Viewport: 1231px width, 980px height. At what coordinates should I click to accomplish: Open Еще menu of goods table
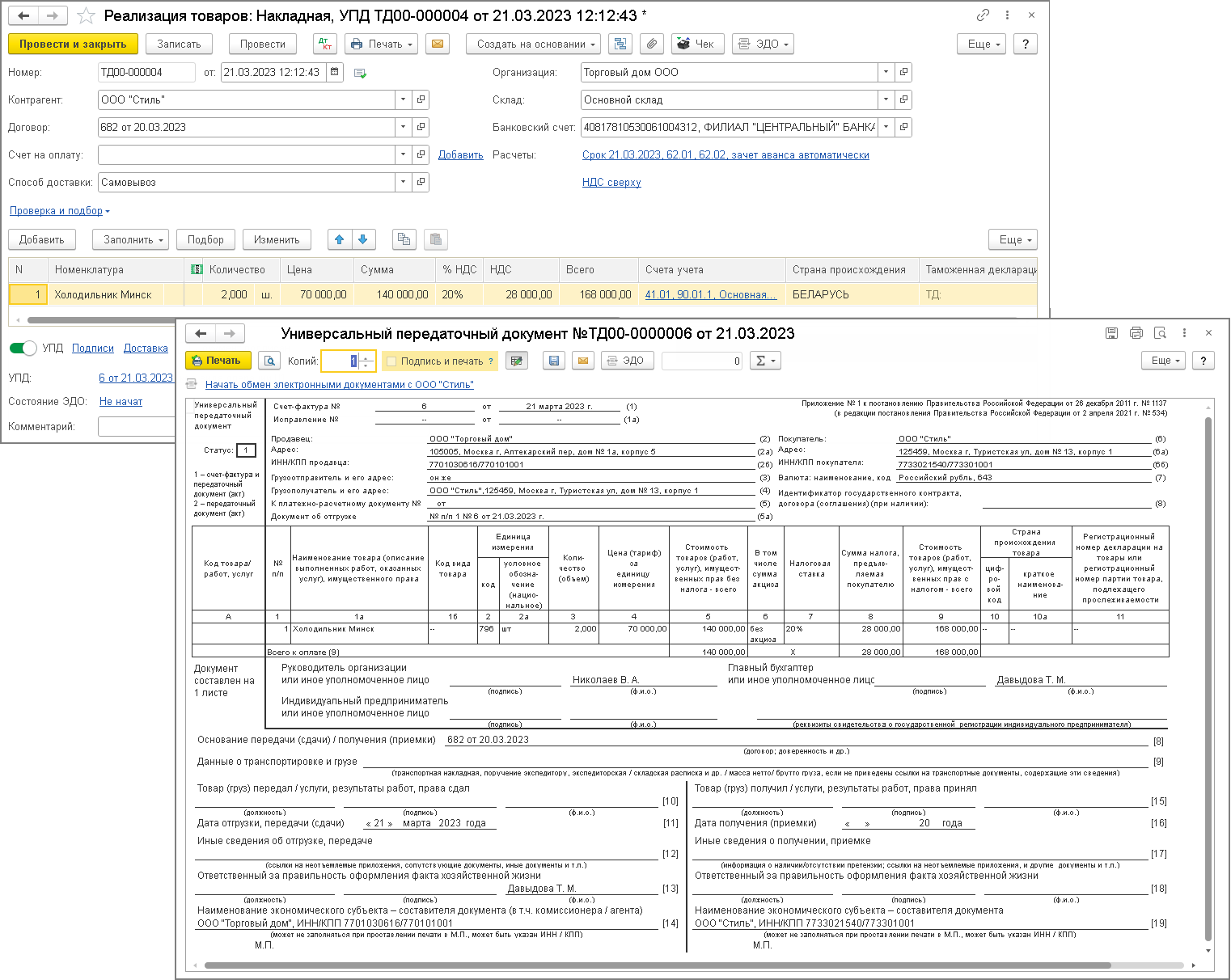tap(1013, 239)
